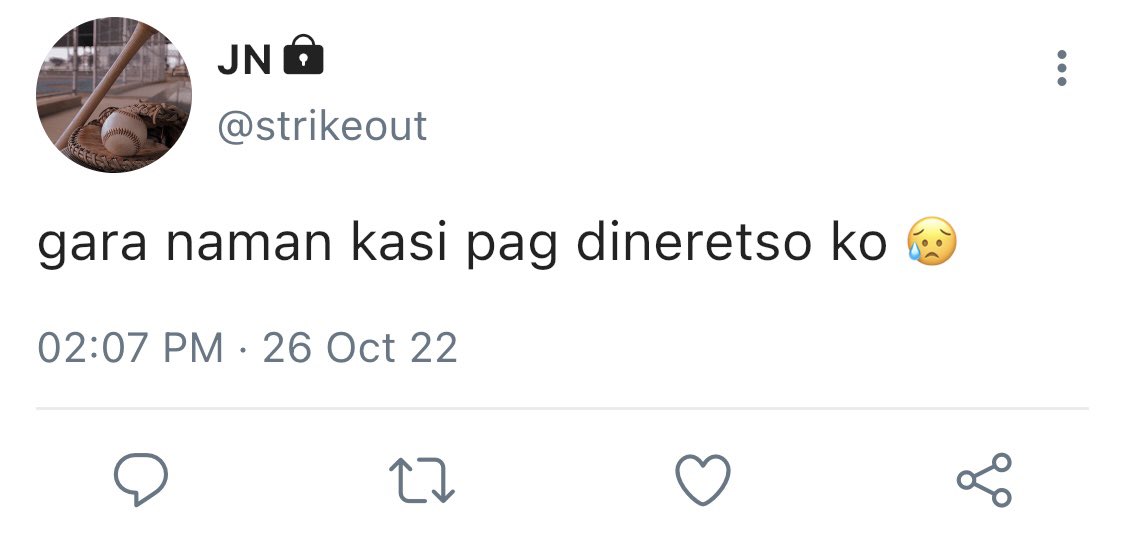Retweet this post using the arrows icon
The image size is (1125, 547).
coord(422,480)
